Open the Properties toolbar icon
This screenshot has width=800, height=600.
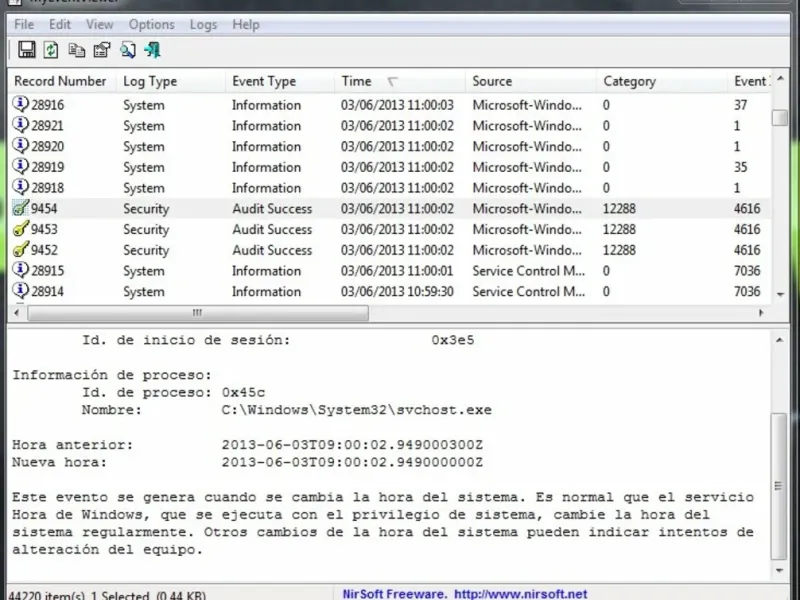tap(102, 50)
